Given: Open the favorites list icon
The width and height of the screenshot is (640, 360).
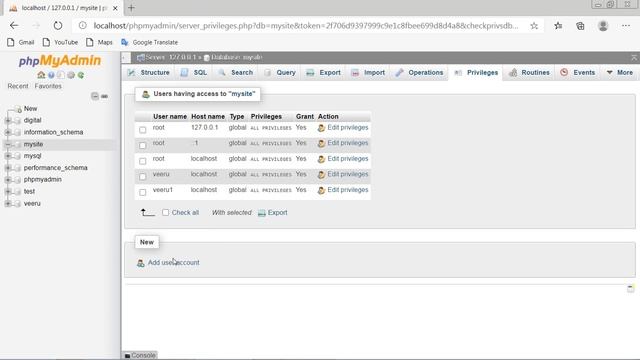Looking at the screenshot, I should pos(558,26).
